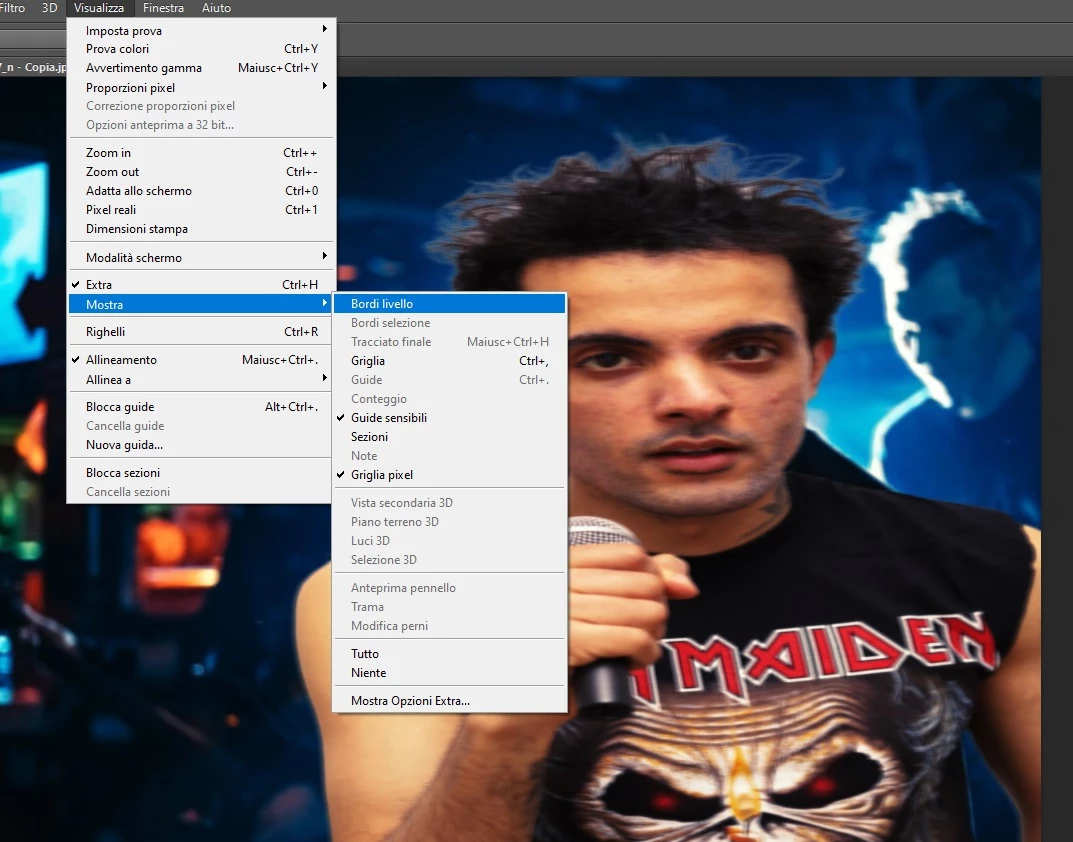Disable Allineamento snapping
The height and width of the screenshot is (842, 1073).
202,360
